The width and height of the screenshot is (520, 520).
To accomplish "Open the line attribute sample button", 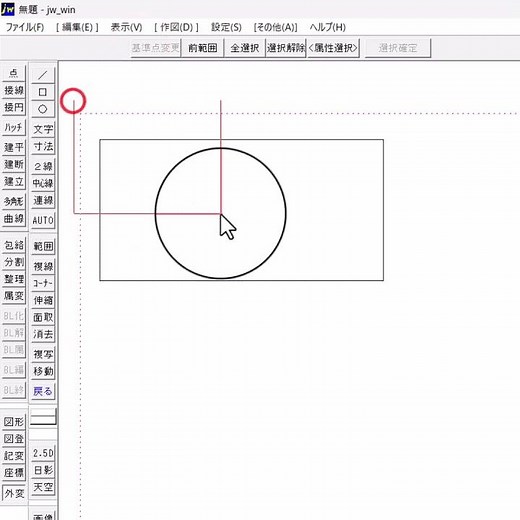I will [43, 417].
